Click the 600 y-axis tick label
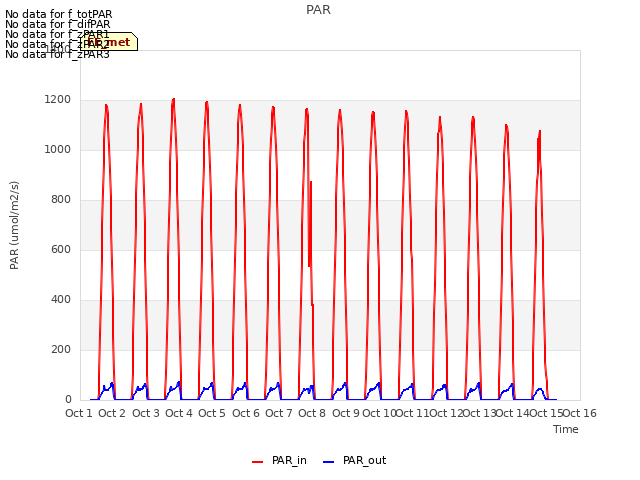Image resolution: width=640 pixels, height=480 pixels. click(x=61, y=249)
